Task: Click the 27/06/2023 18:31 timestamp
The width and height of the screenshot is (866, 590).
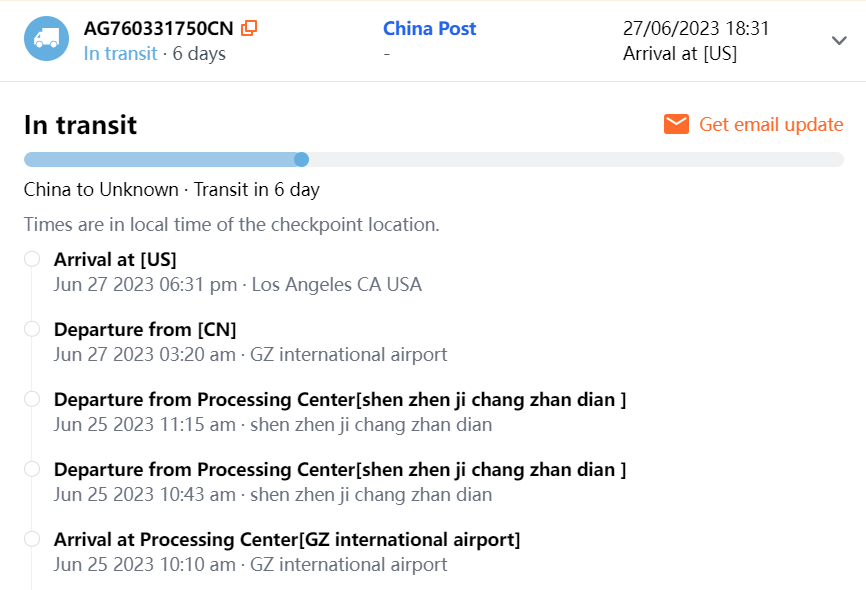Action: click(696, 29)
